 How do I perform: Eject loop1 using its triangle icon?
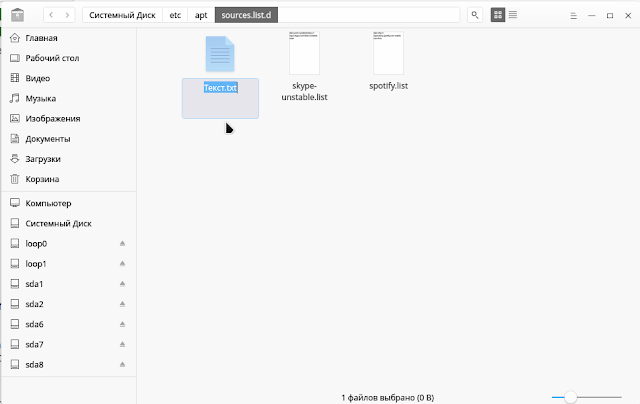tap(122, 264)
